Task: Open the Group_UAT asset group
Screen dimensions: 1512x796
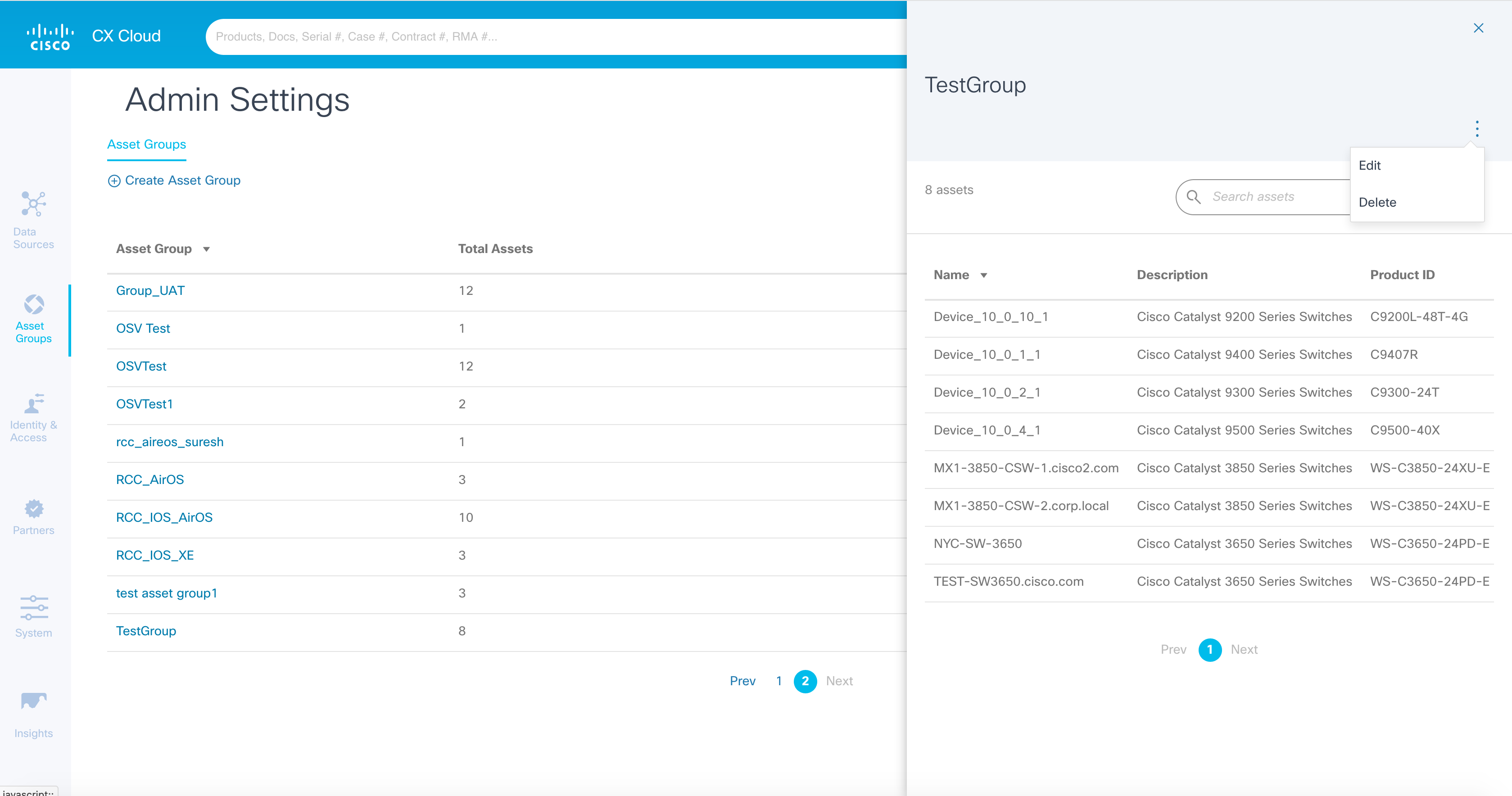Action: 150,290
